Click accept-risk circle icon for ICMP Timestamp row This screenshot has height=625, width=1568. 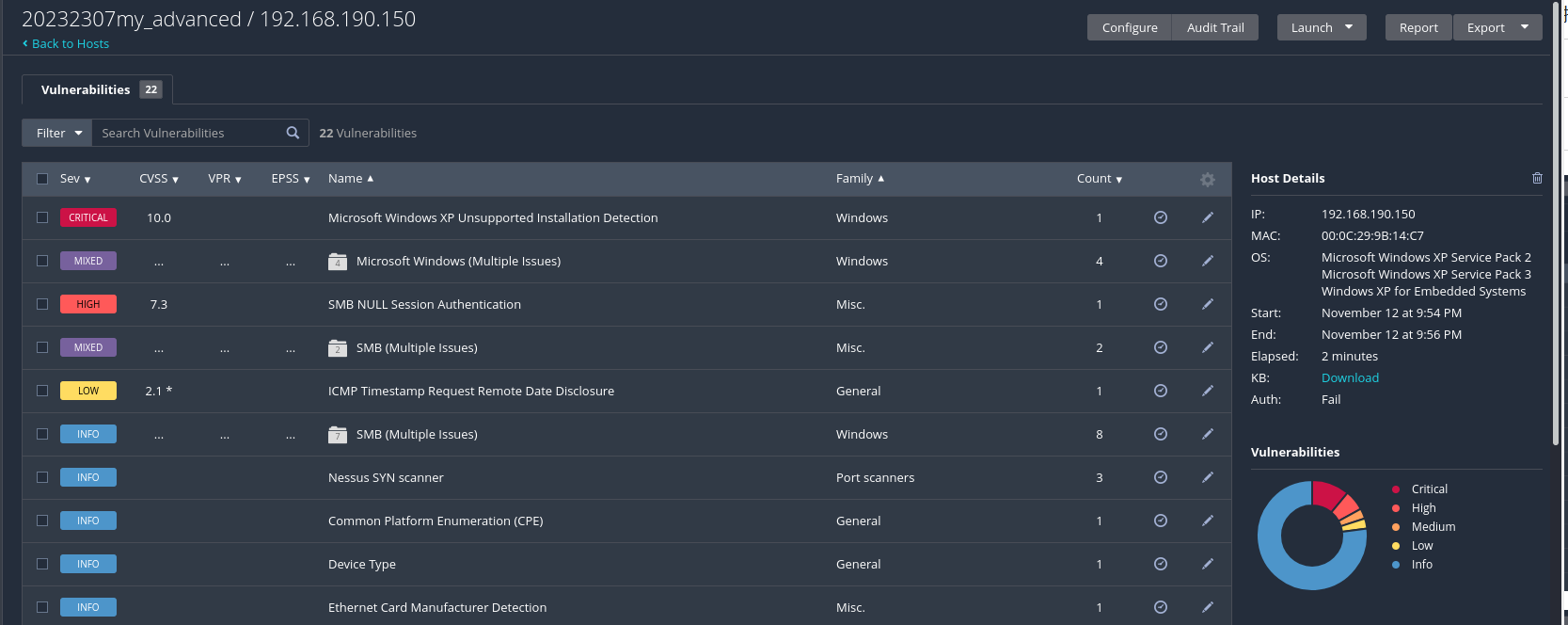[1161, 391]
